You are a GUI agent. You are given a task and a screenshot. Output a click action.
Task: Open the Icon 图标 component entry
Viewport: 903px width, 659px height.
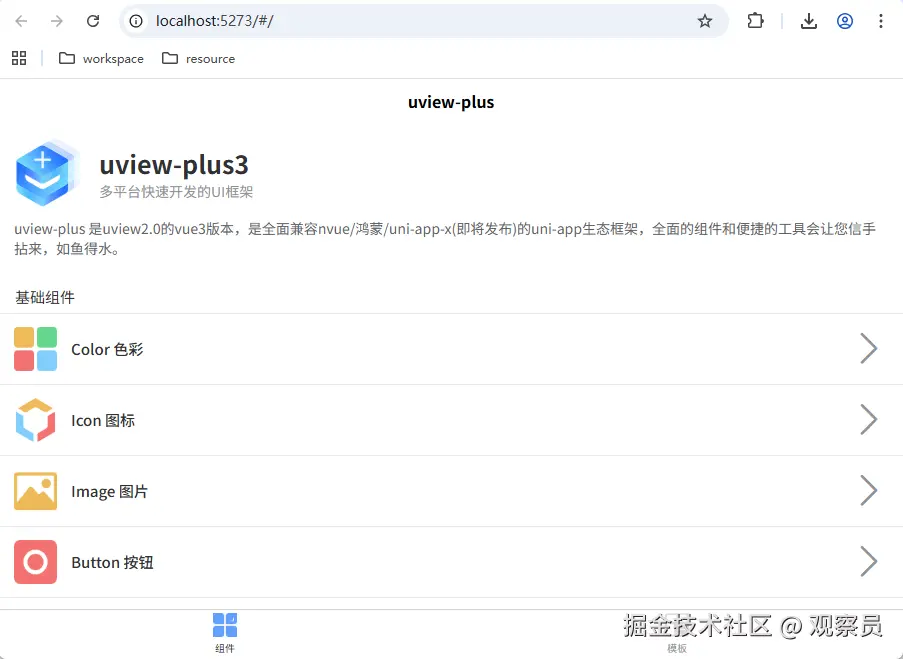pos(452,420)
